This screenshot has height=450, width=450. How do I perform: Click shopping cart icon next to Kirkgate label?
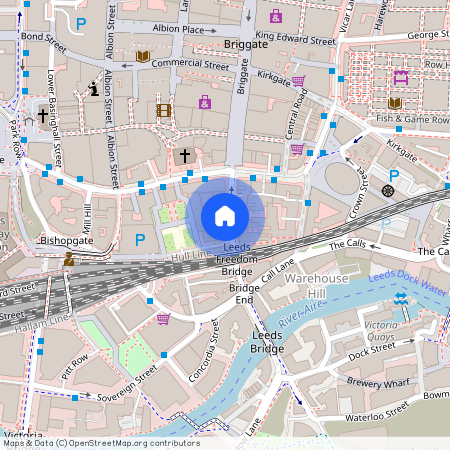299,81
